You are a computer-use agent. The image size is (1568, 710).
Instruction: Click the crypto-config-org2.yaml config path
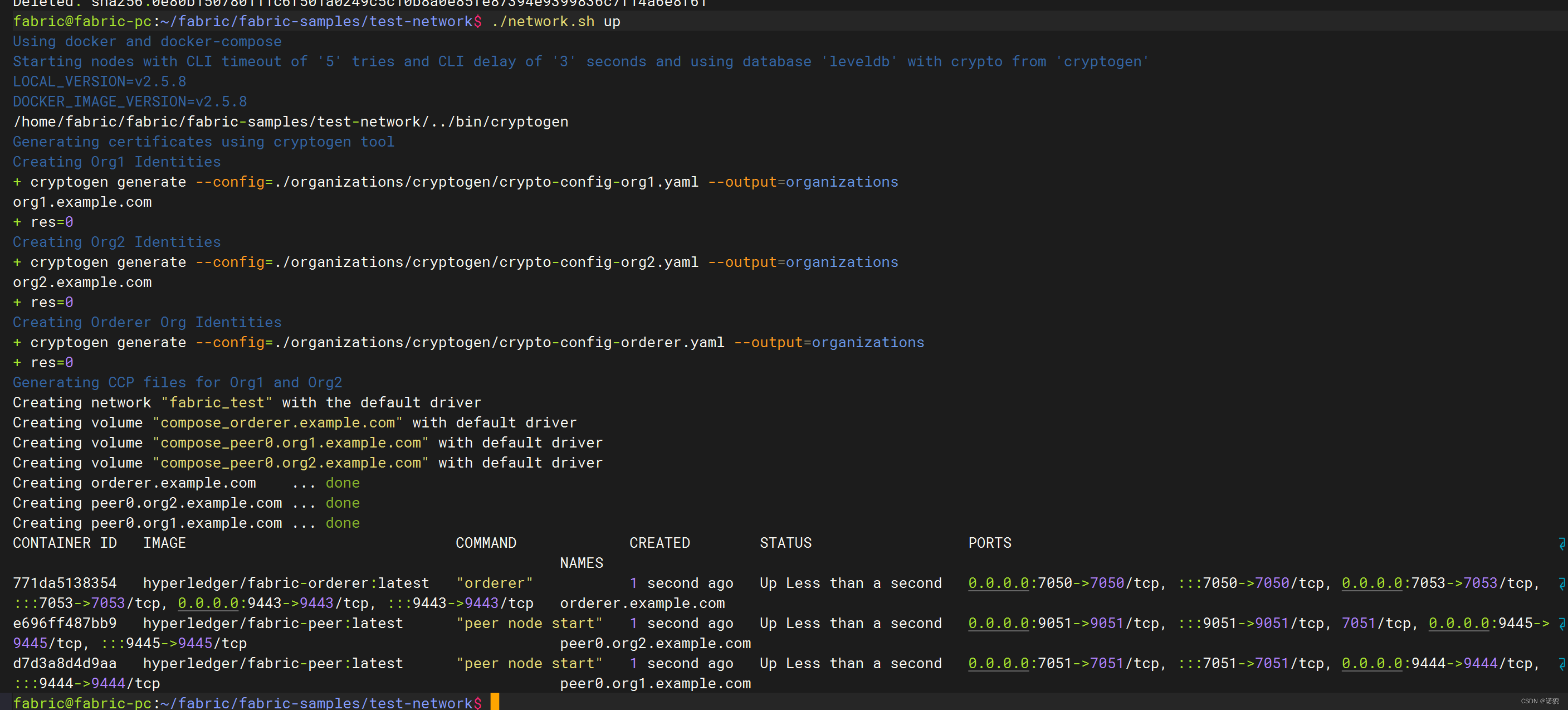click(x=486, y=262)
